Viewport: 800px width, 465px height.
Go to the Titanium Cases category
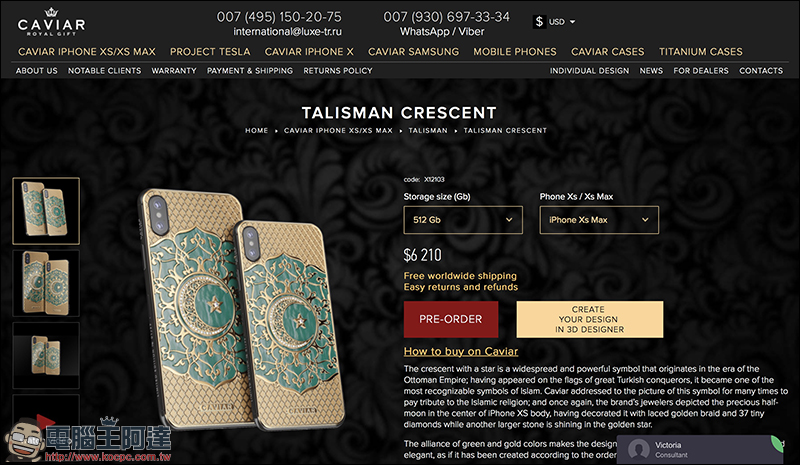(701, 52)
